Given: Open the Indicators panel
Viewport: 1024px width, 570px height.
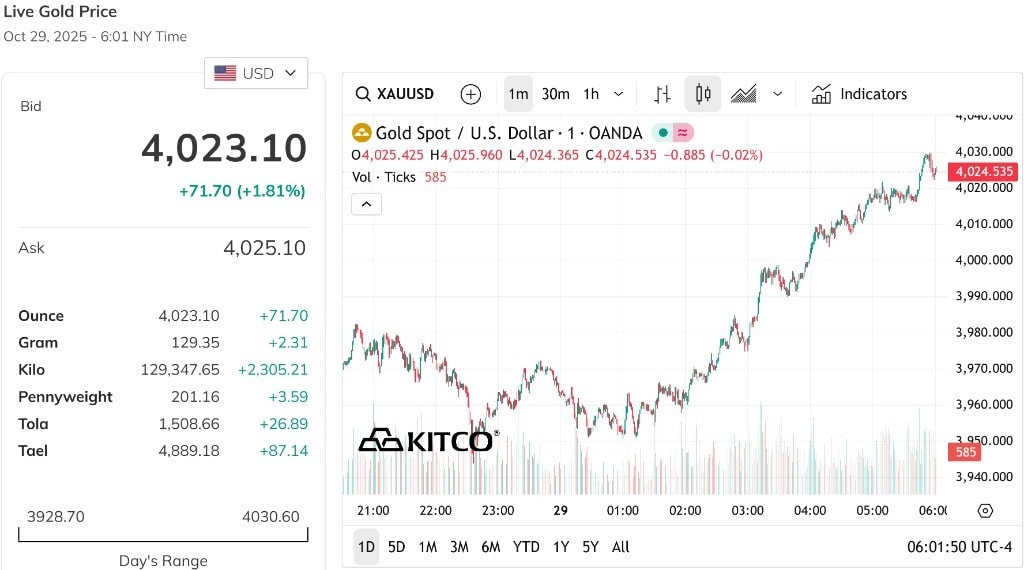Looking at the screenshot, I should click(x=859, y=94).
